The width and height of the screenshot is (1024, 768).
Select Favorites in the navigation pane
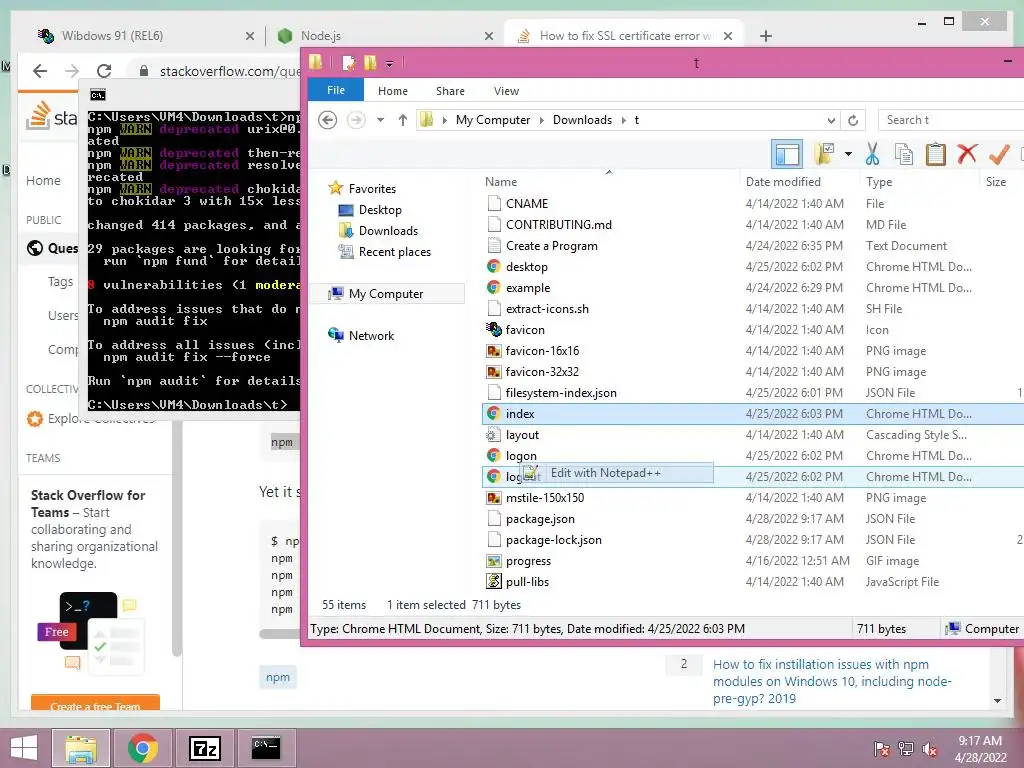[x=372, y=189]
